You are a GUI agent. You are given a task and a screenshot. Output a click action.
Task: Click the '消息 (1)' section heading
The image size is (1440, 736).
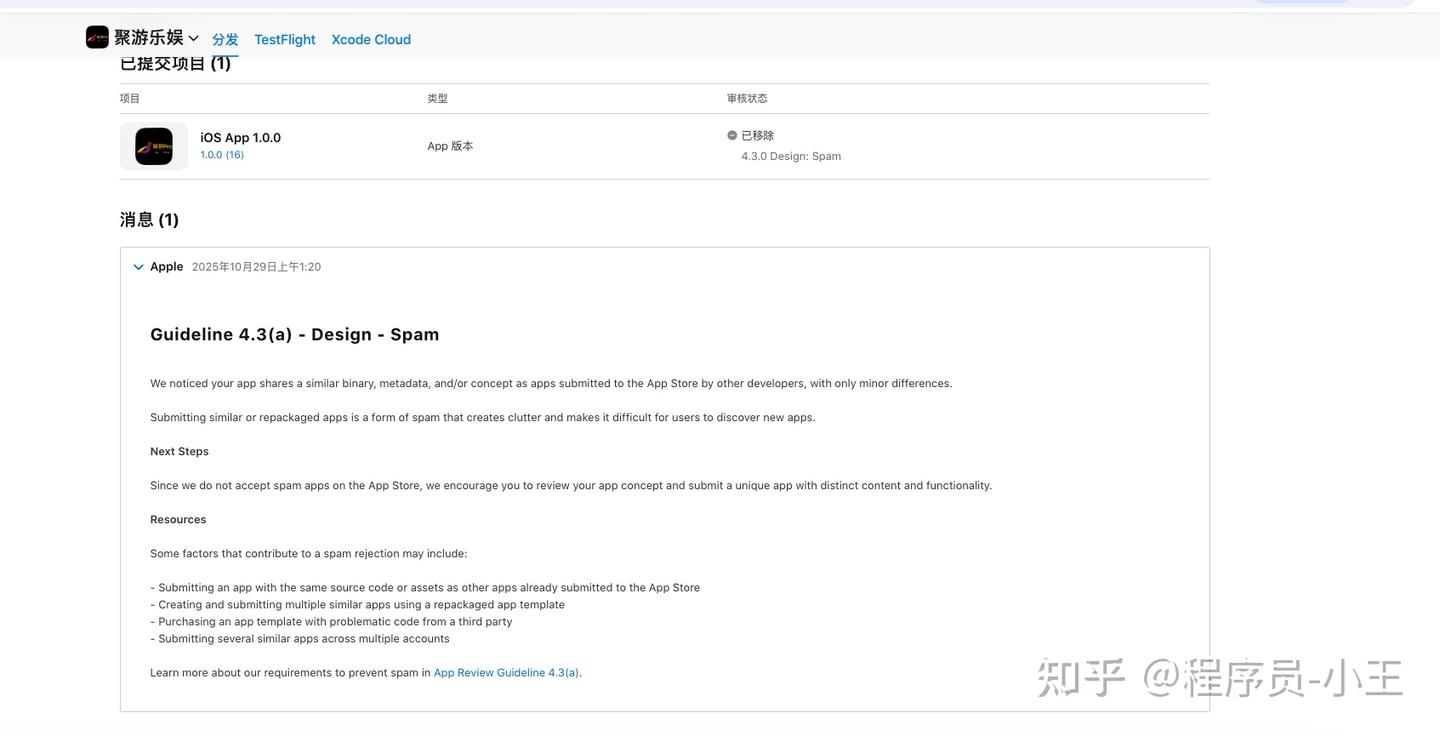click(150, 220)
